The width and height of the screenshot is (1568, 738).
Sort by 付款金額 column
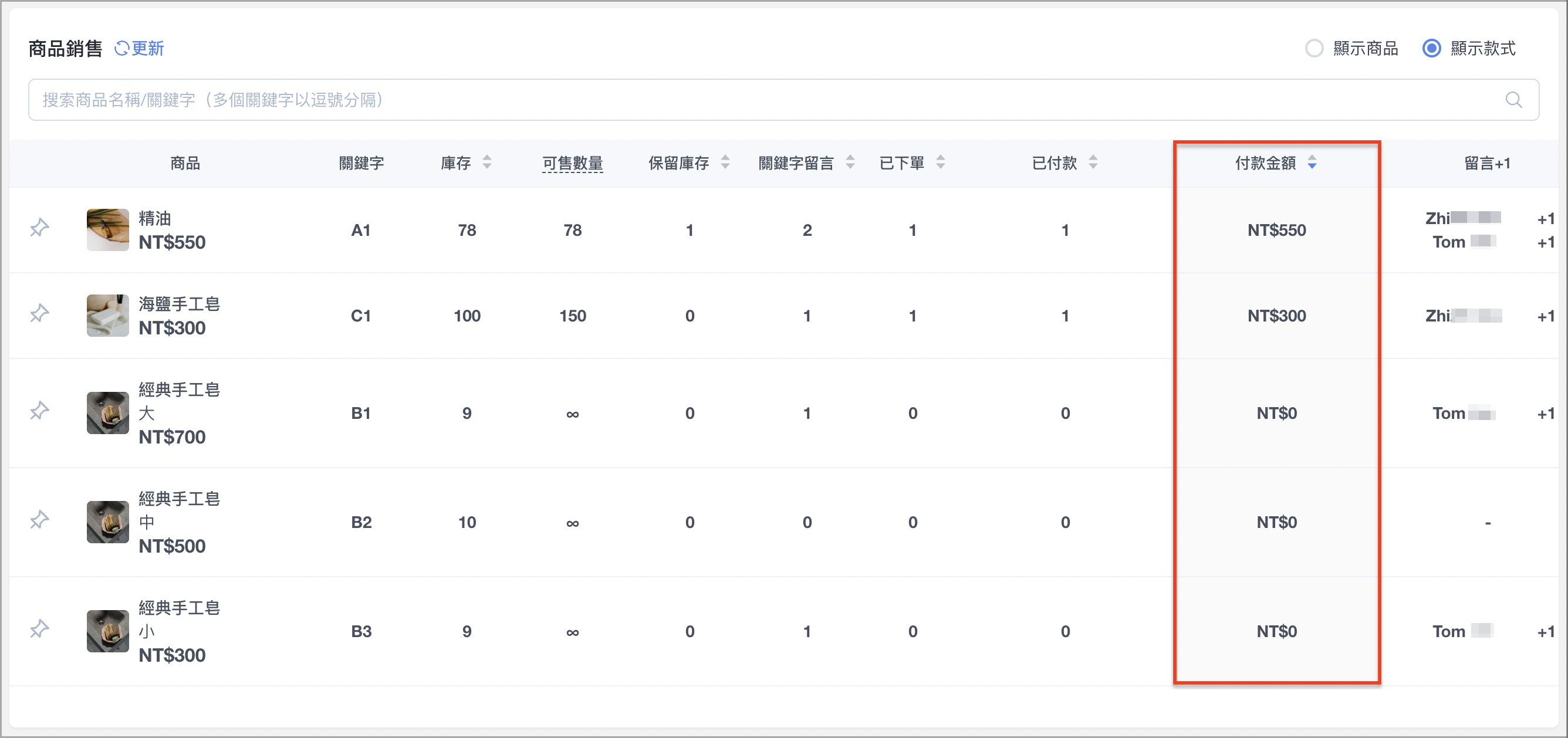[x=1312, y=163]
